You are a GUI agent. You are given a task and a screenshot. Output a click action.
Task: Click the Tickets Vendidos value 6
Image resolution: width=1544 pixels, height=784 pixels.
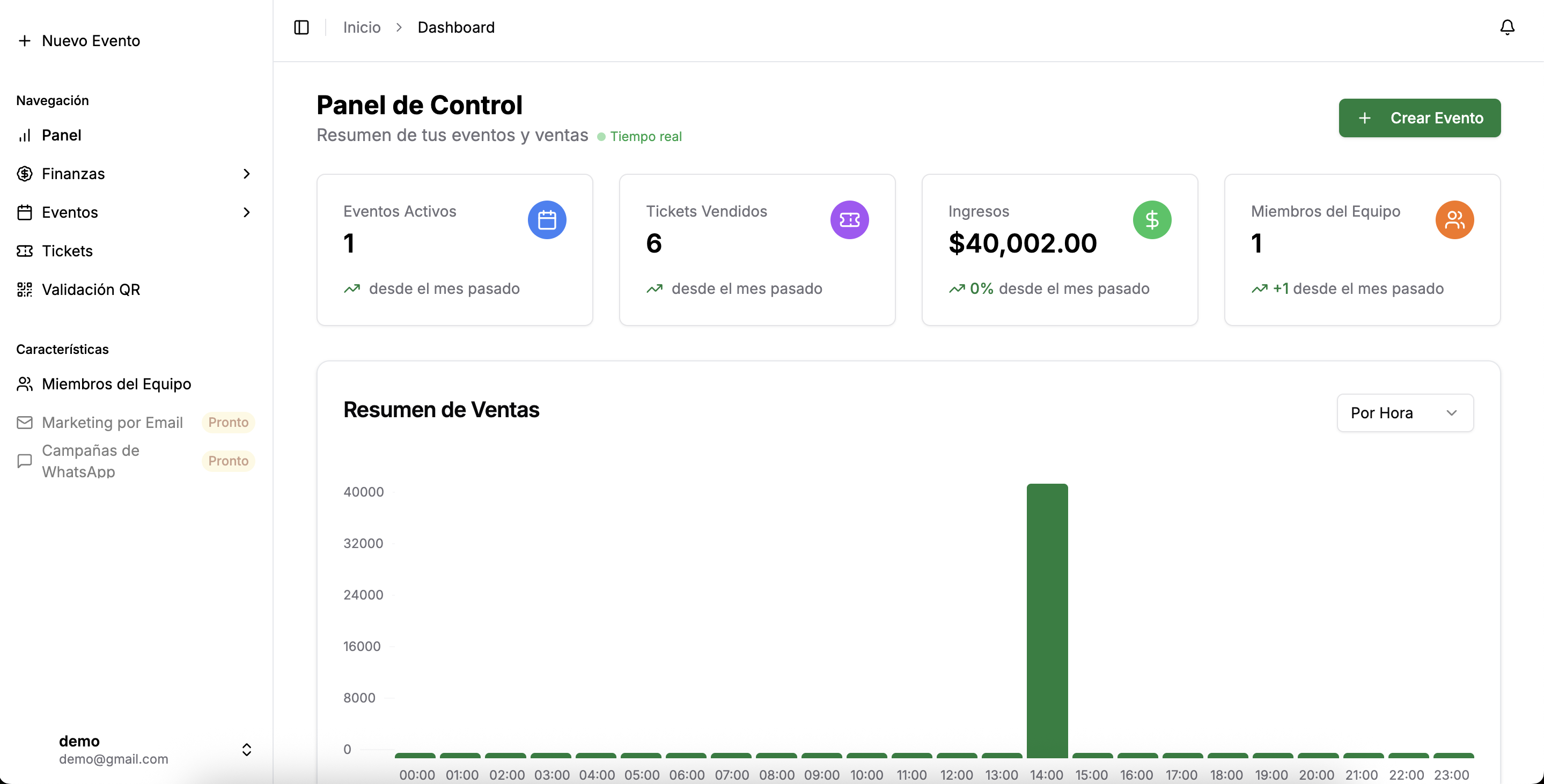point(654,244)
